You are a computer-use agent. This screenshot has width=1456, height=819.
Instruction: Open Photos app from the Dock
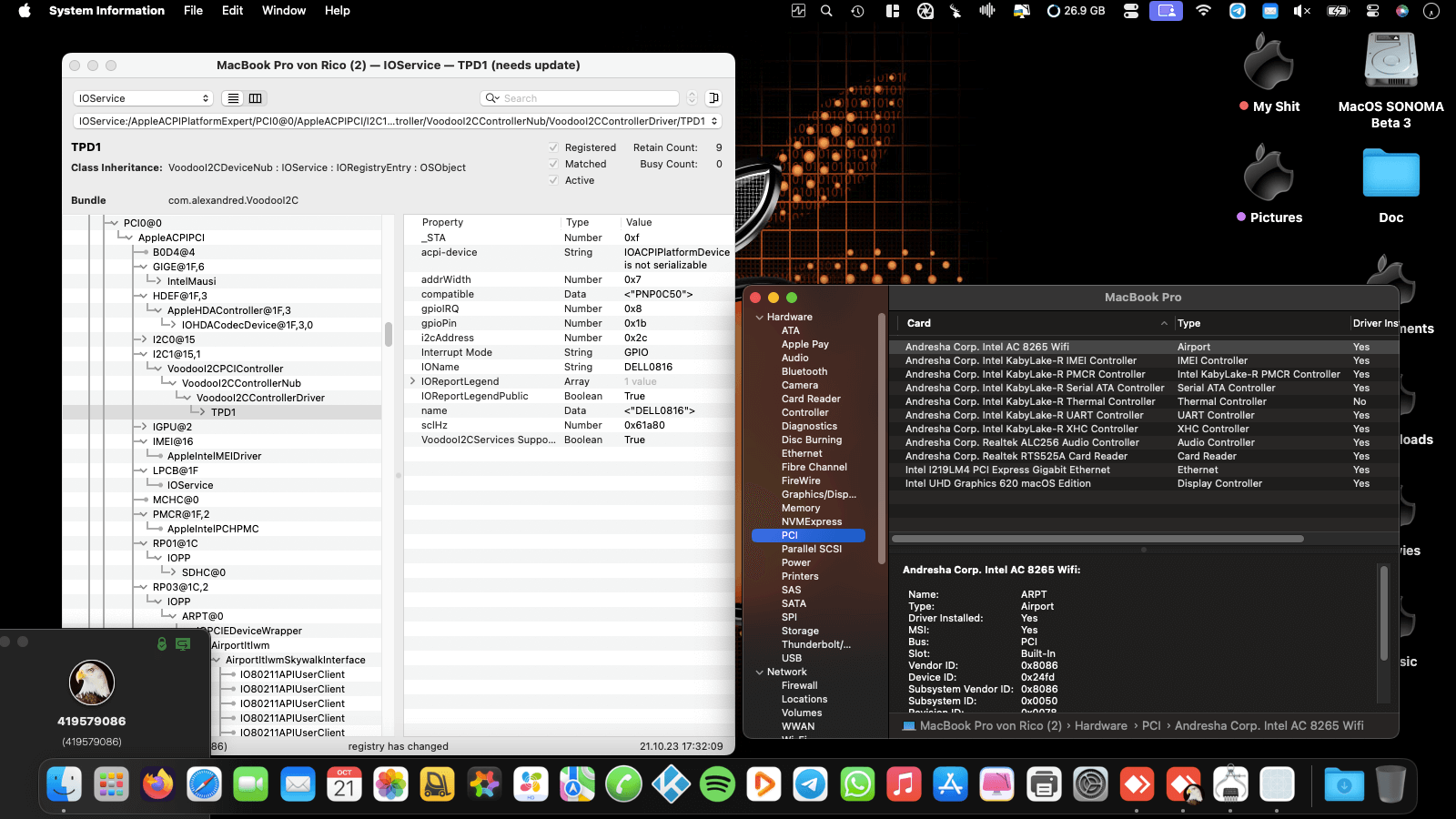tap(390, 784)
